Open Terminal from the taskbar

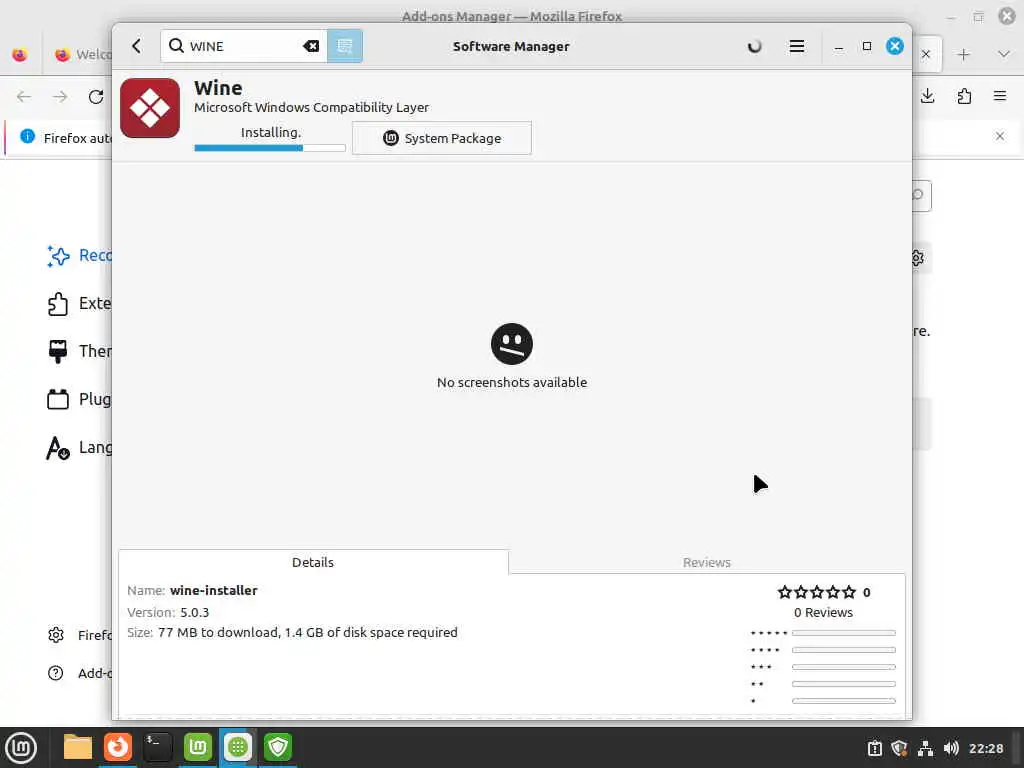coord(157,747)
